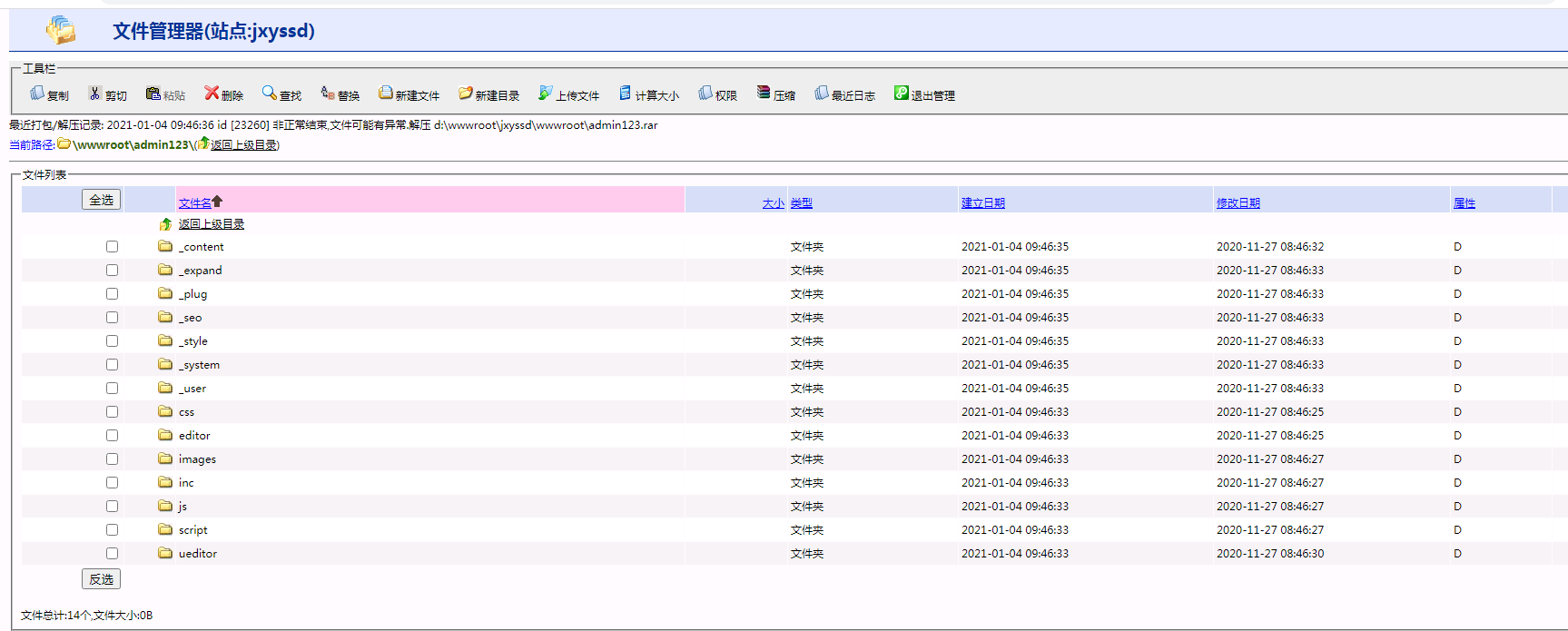
Task: Click the New File (新建文件) icon
Action: coord(386,94)
